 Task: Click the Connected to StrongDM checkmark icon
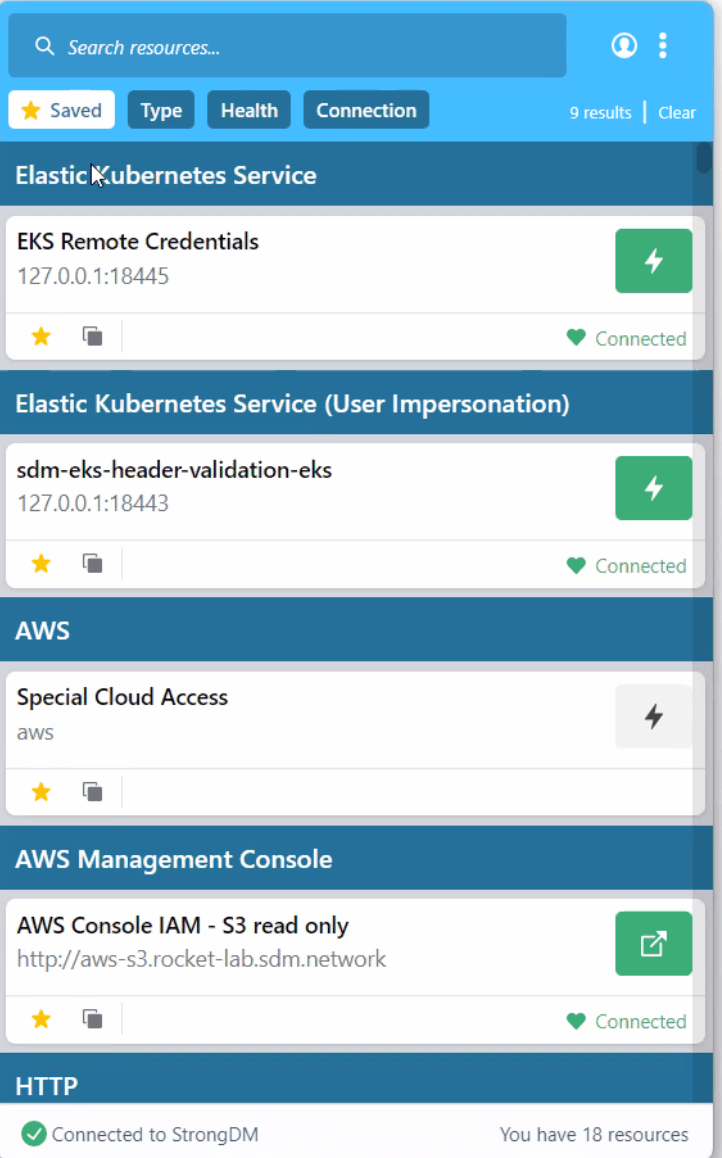[33, 1134]
